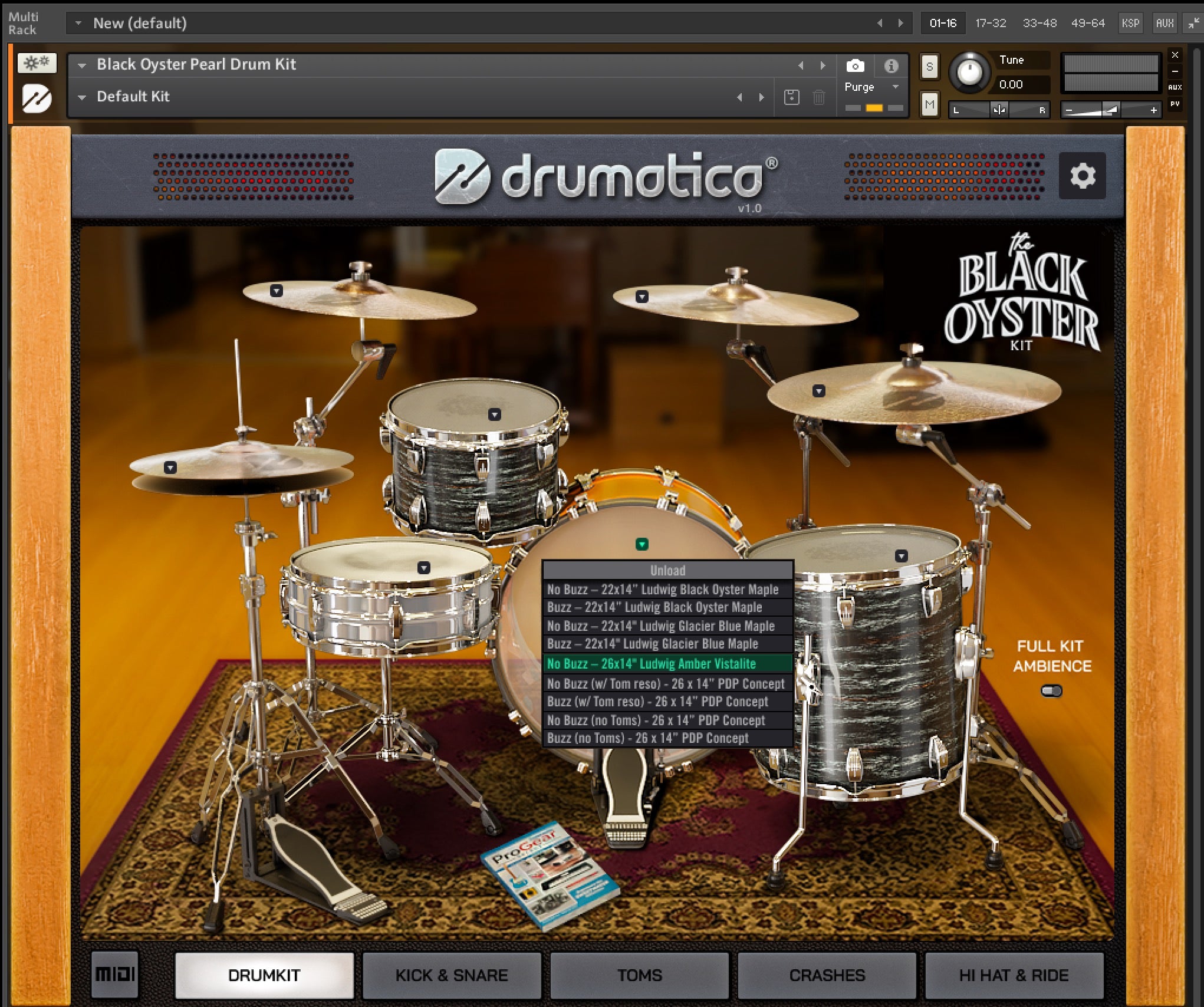Show rack page 33-48
The image size is (1204, 1007).
(1039, 23)
